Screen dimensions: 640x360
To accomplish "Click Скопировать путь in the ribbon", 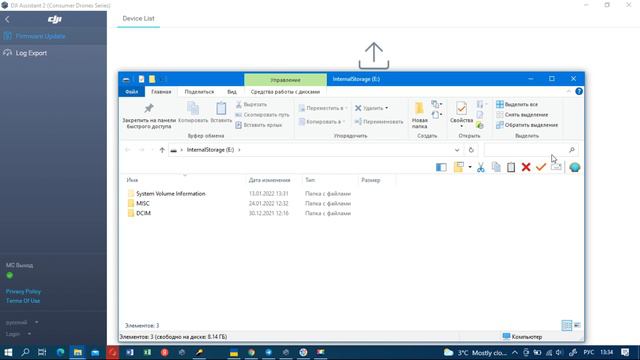I will coord(262,115).
